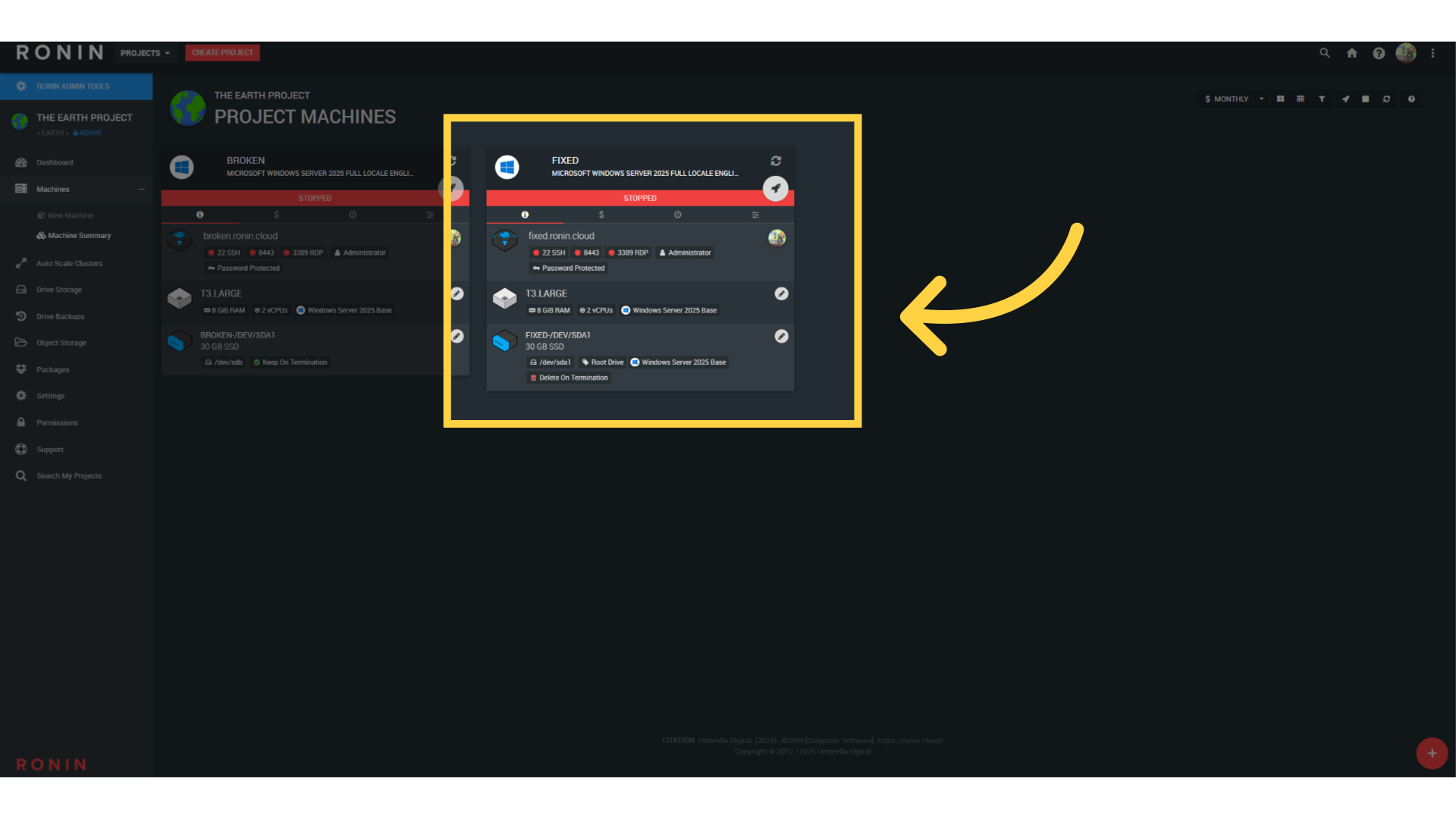The width and height of the screenshot is (1456, 819).
Task: Select the BROKEN card info tab
Action: click(199, 215)
